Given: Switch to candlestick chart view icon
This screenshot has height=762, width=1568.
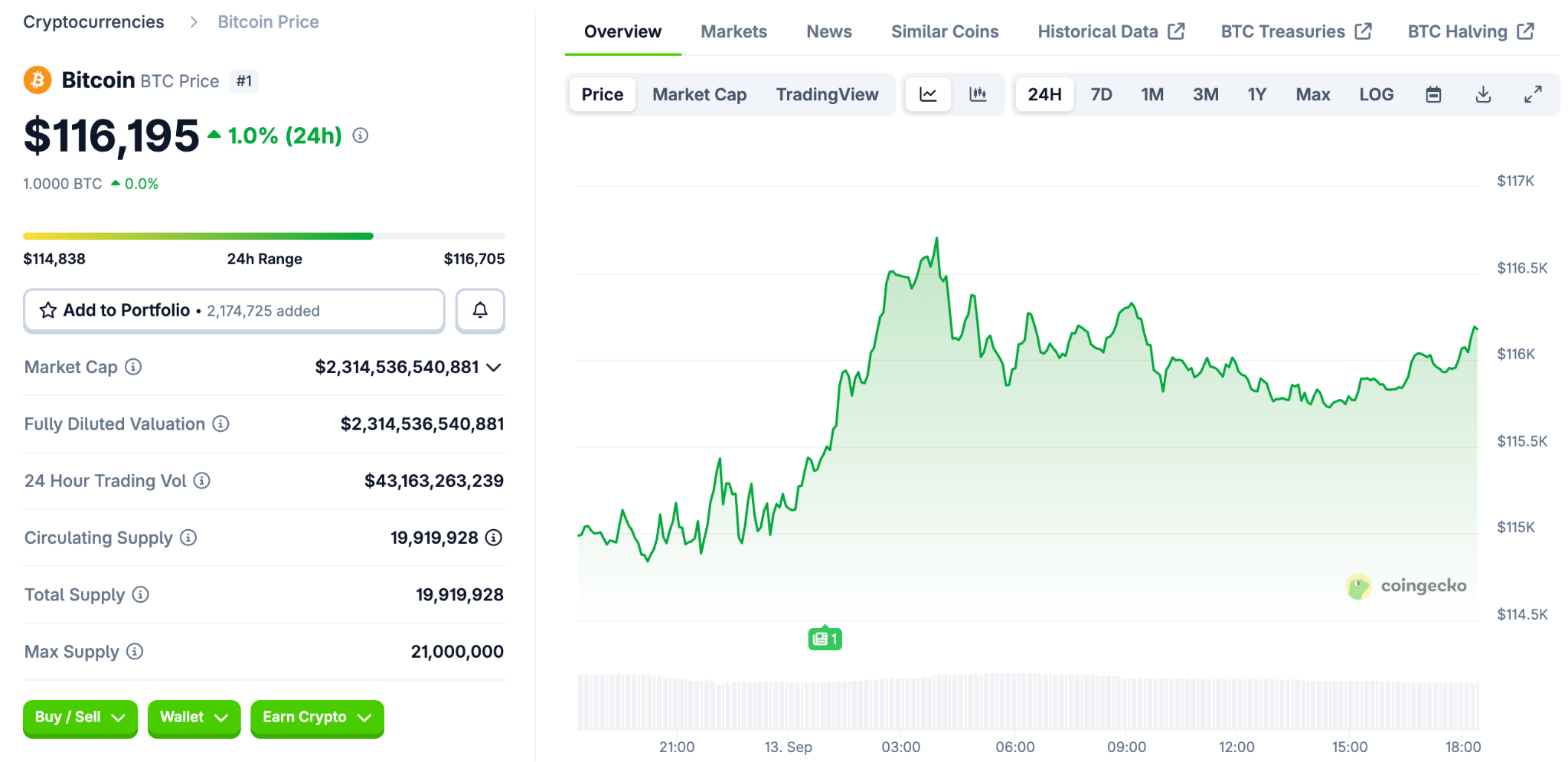Looking at the screenshot, I should [x=978, y=94].
